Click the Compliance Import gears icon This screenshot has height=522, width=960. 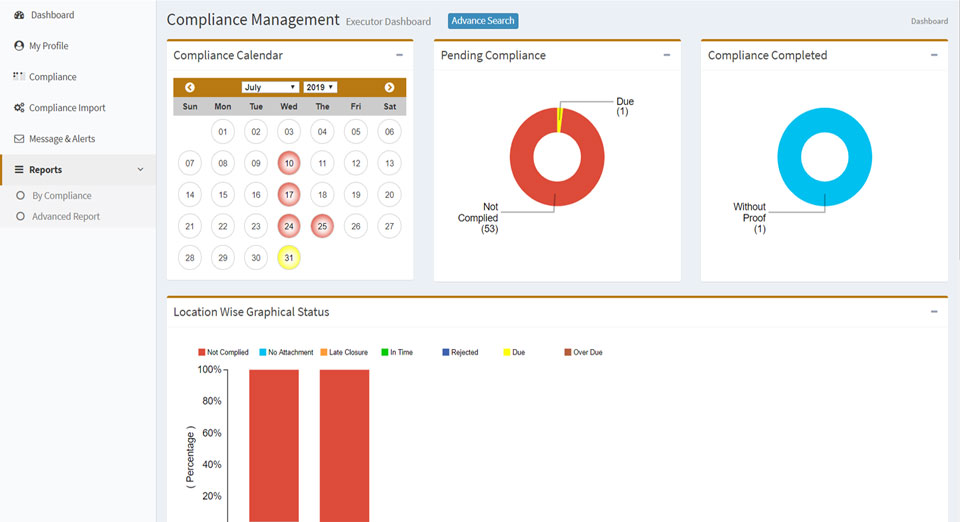click(x=19, y=108)
